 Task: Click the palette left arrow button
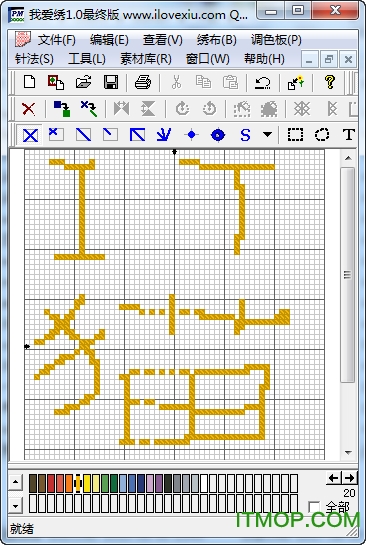[334, 478]
